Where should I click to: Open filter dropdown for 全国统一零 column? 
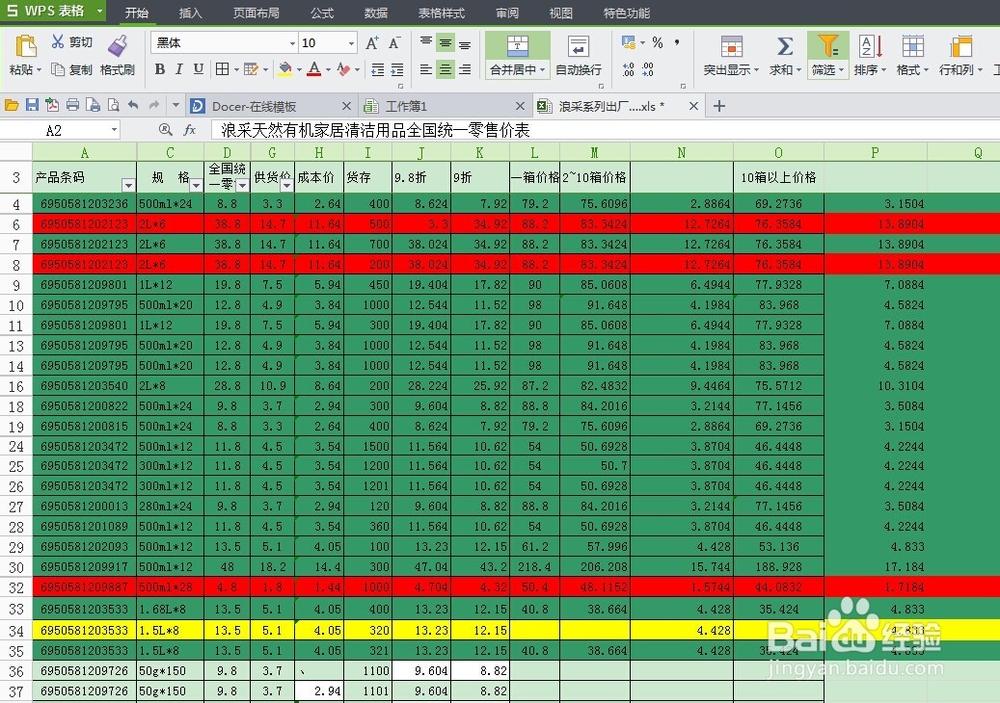click(x=242, y=185)
